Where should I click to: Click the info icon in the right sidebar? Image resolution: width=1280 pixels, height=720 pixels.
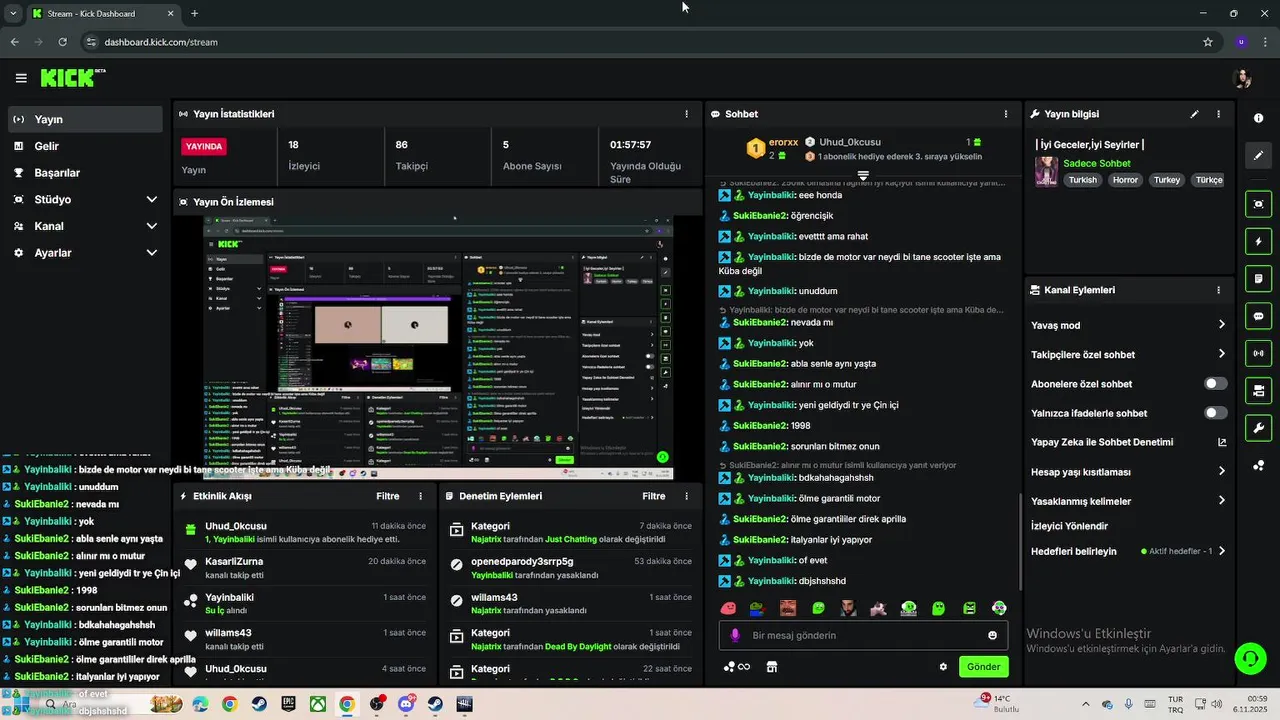click(1258, 118)
